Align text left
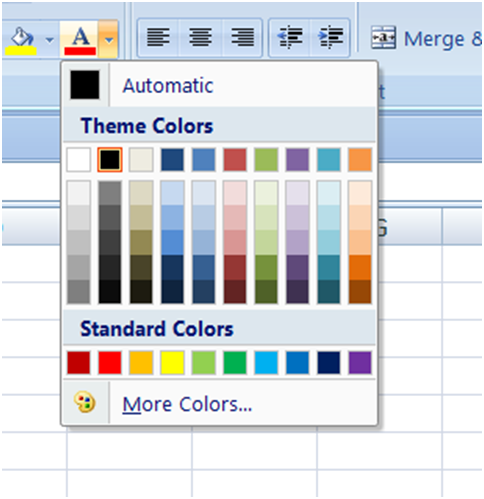This screenshot has height=499, width=484. click(158, 38)
